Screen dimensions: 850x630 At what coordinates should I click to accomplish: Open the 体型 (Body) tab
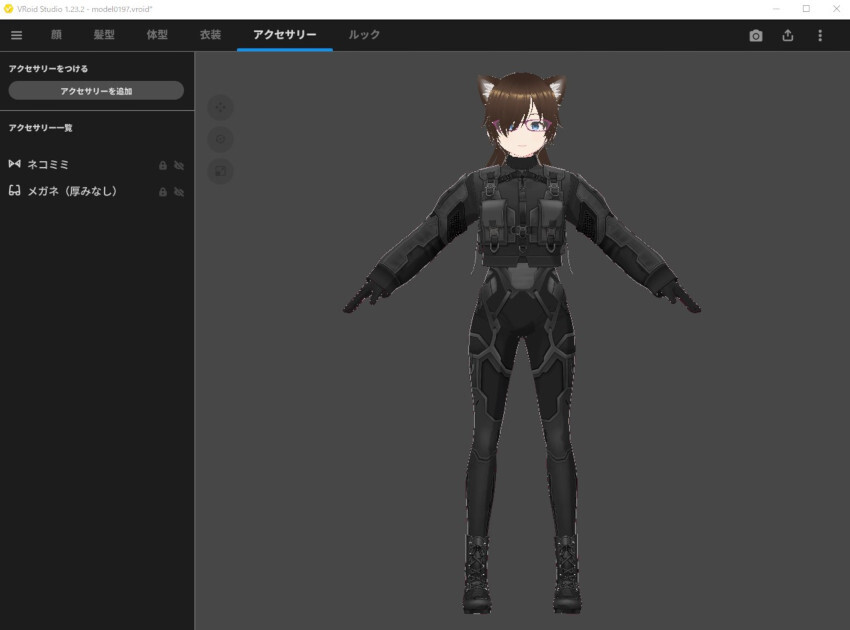pyautogui.click(x=157, y=35)
